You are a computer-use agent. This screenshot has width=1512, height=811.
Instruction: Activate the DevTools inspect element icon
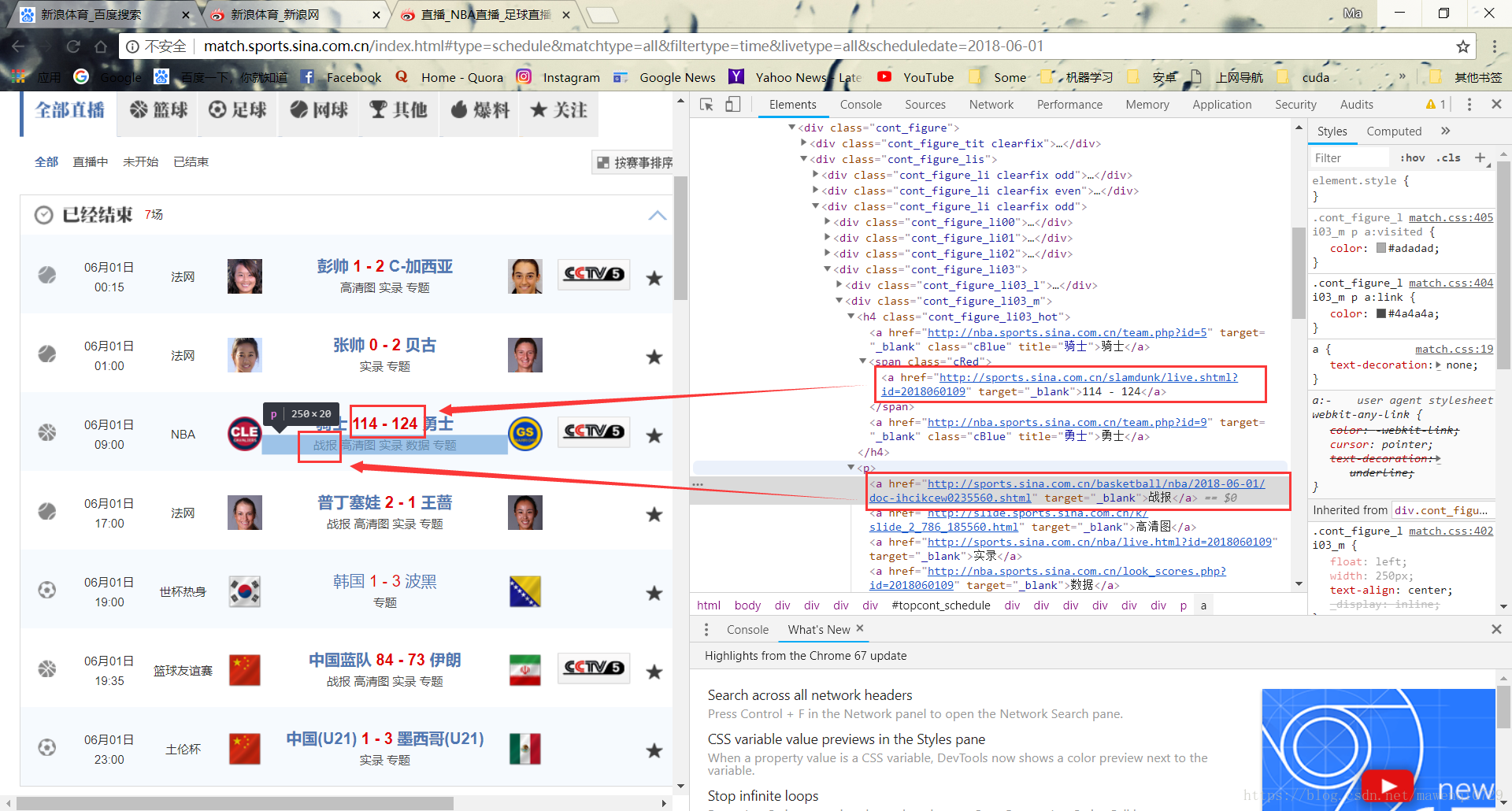pos(706,105)
